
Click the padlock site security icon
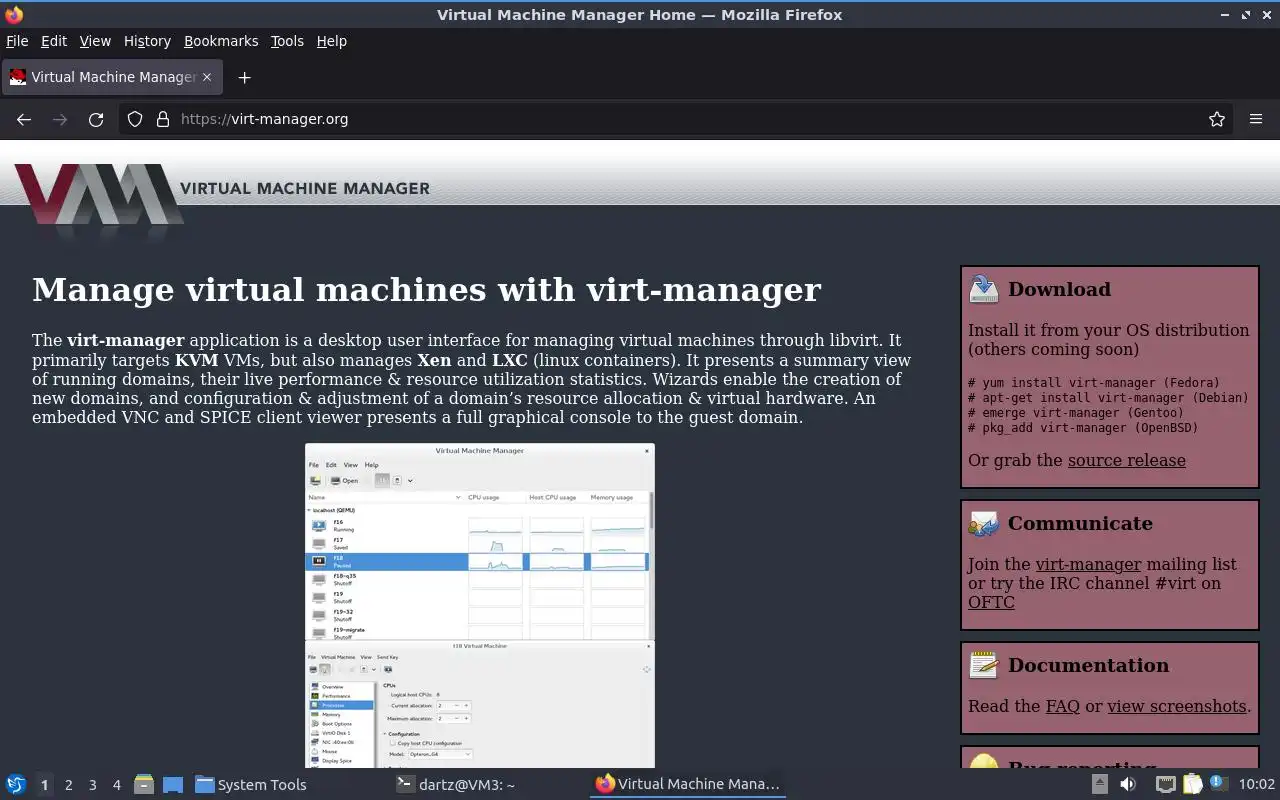[163, 119]
